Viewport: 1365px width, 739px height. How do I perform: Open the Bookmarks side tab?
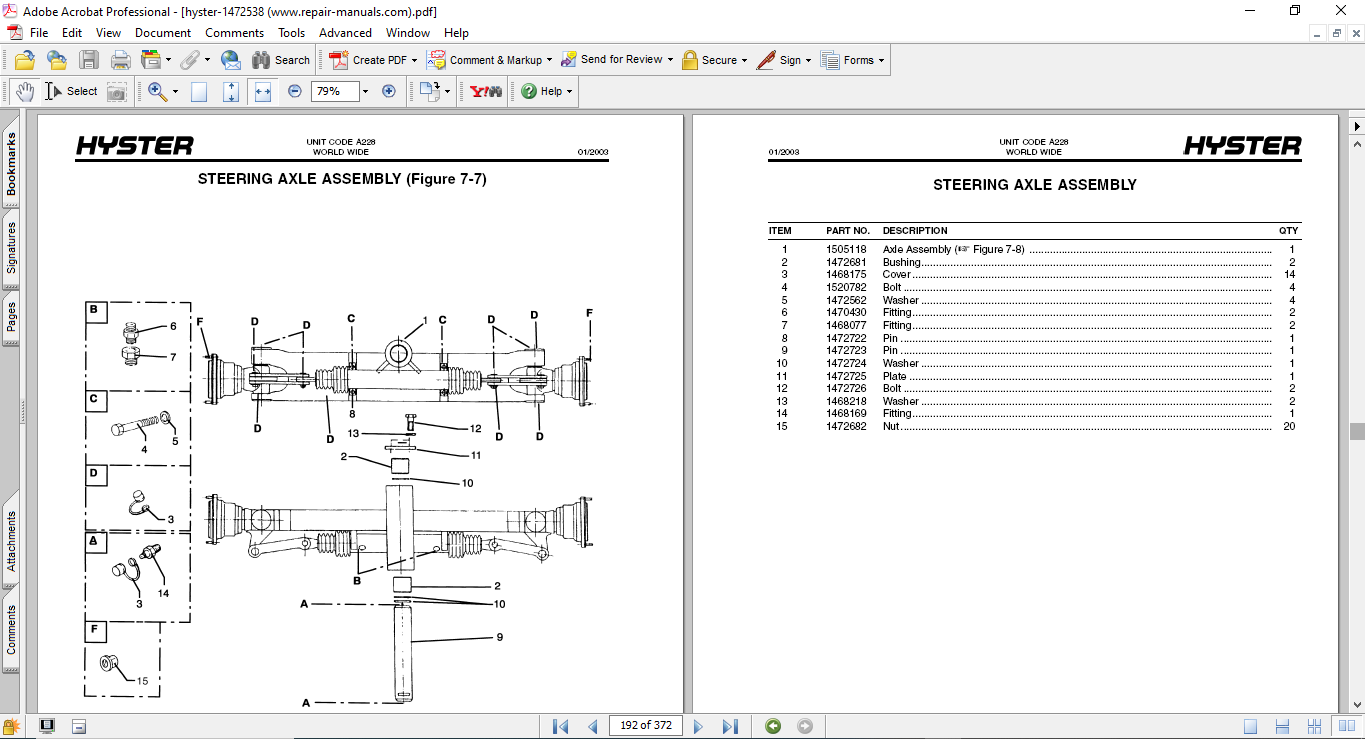(x=12, y=166)
